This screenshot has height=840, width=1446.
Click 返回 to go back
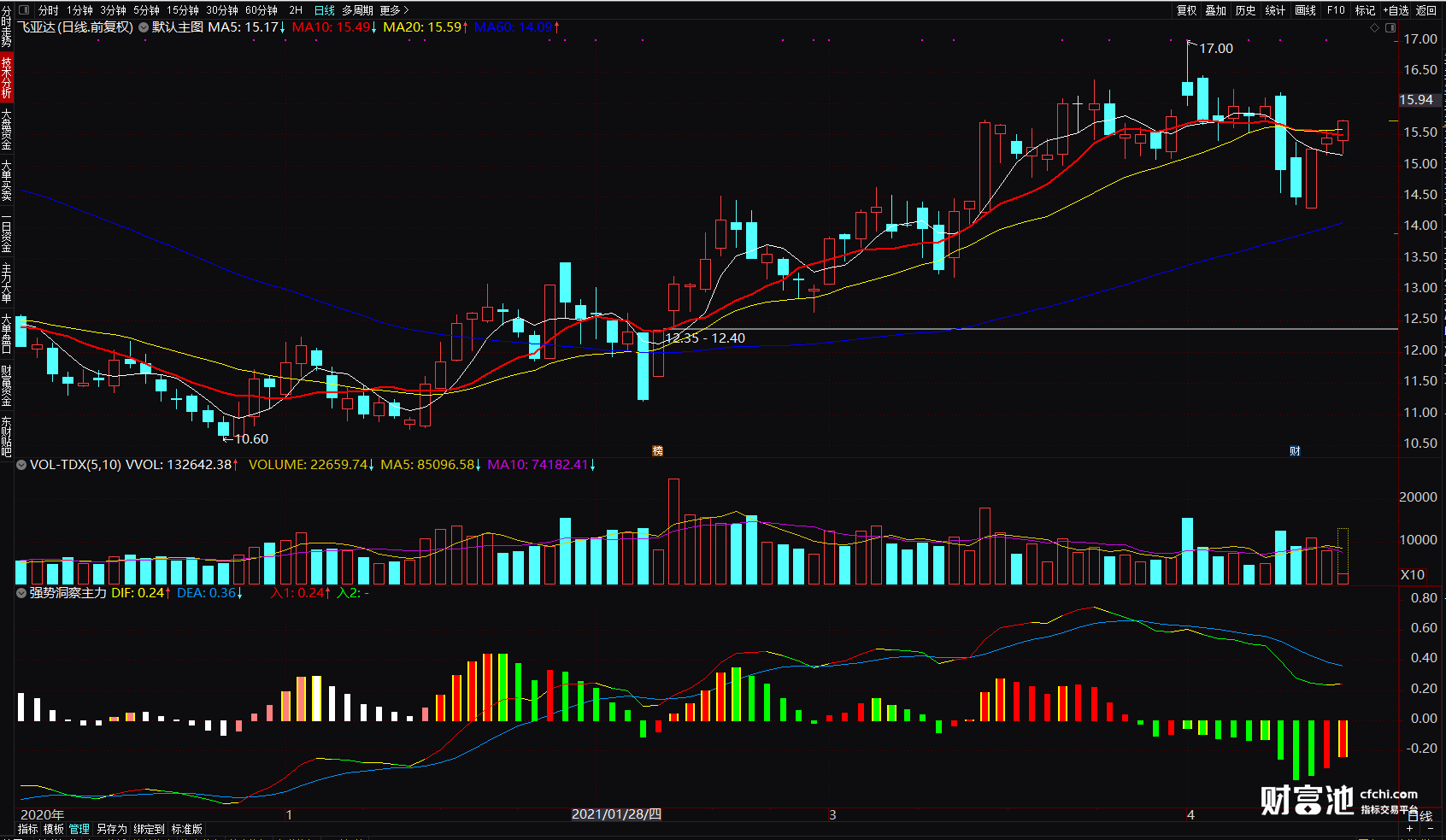[x=1426, y=10]
